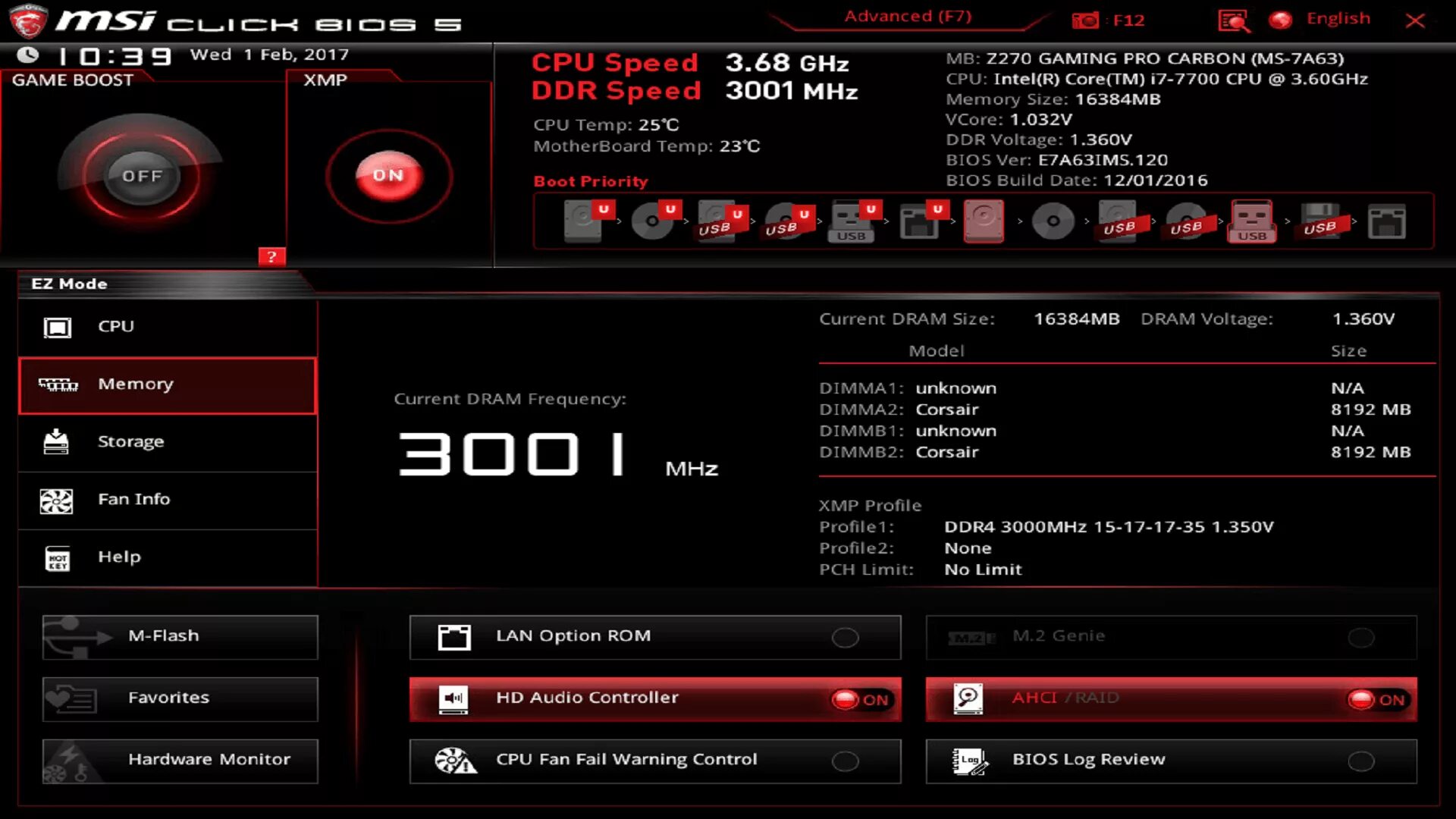Enable the LAN Option ROM radio toggle
Image resolution: width=1456 pixels, height=819 pixels.
pyautogui.click(x=845, y=637)
